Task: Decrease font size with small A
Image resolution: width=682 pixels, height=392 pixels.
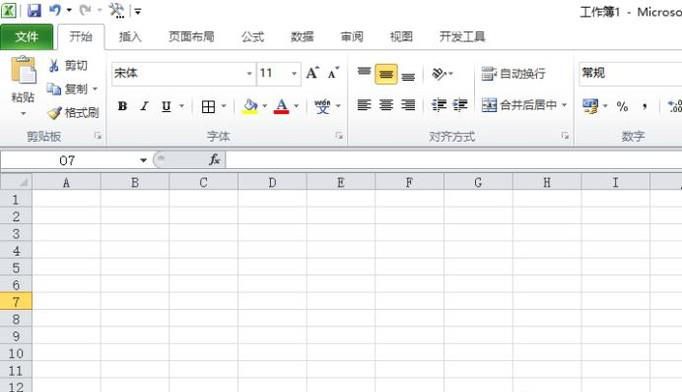Action: [333, 73]
